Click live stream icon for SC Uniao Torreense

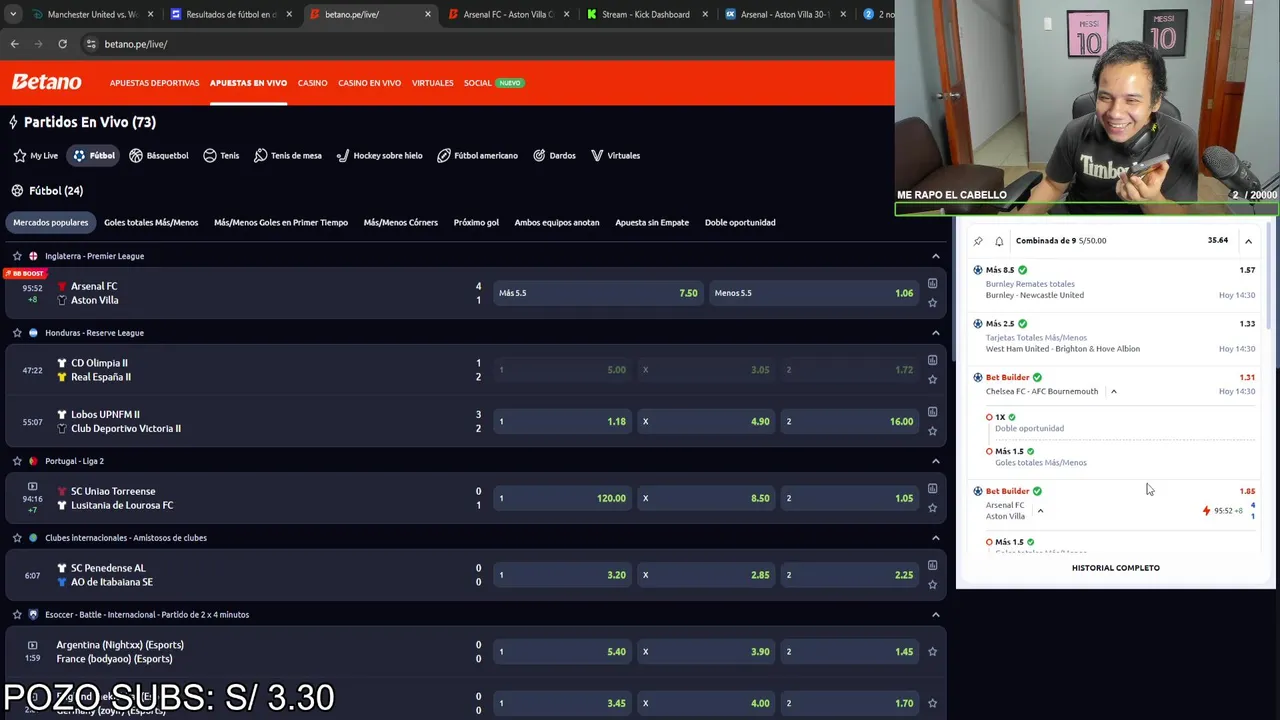pyautogui.click(x=32, y=486)
